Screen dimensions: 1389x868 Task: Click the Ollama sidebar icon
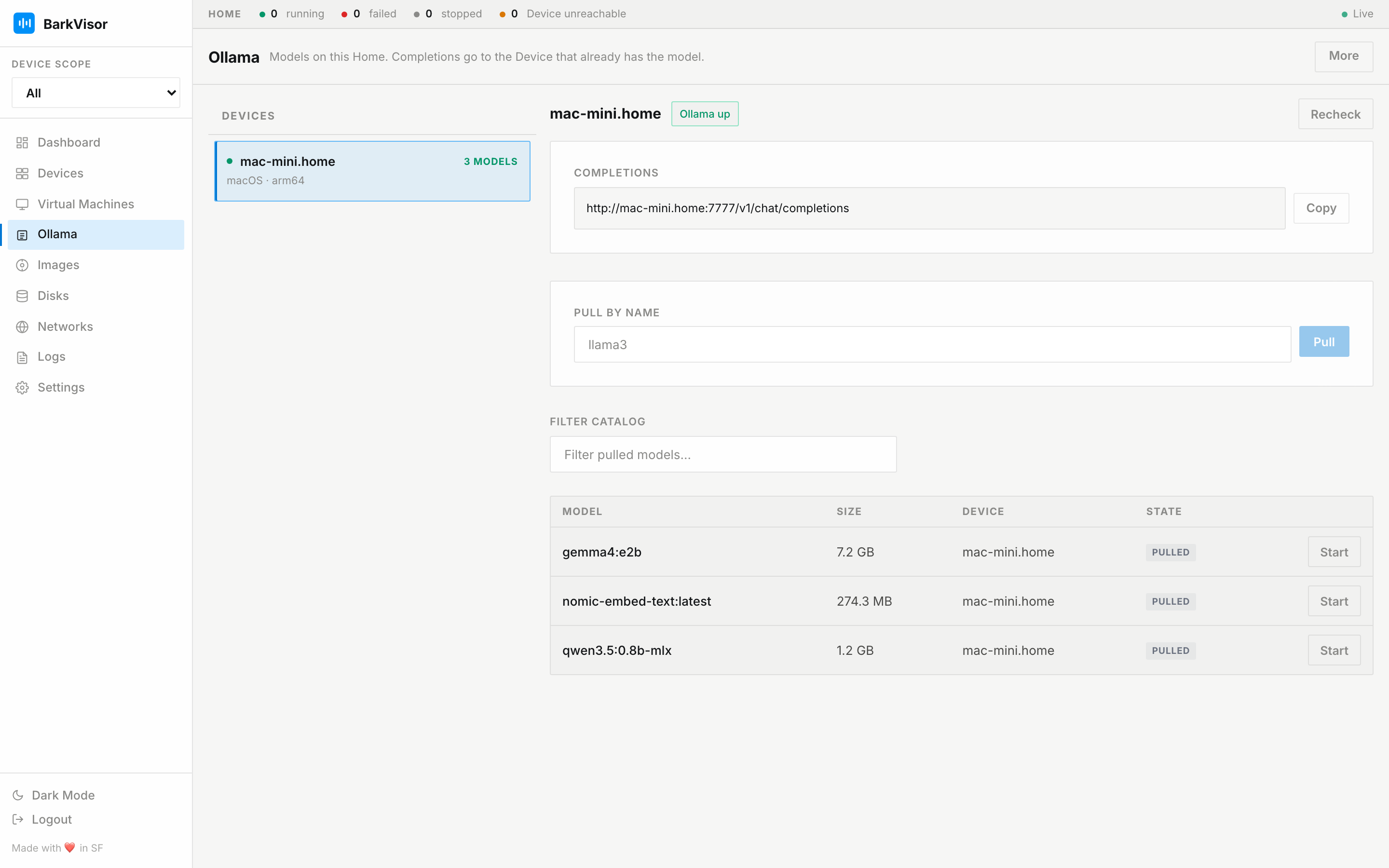coord(22,235)
